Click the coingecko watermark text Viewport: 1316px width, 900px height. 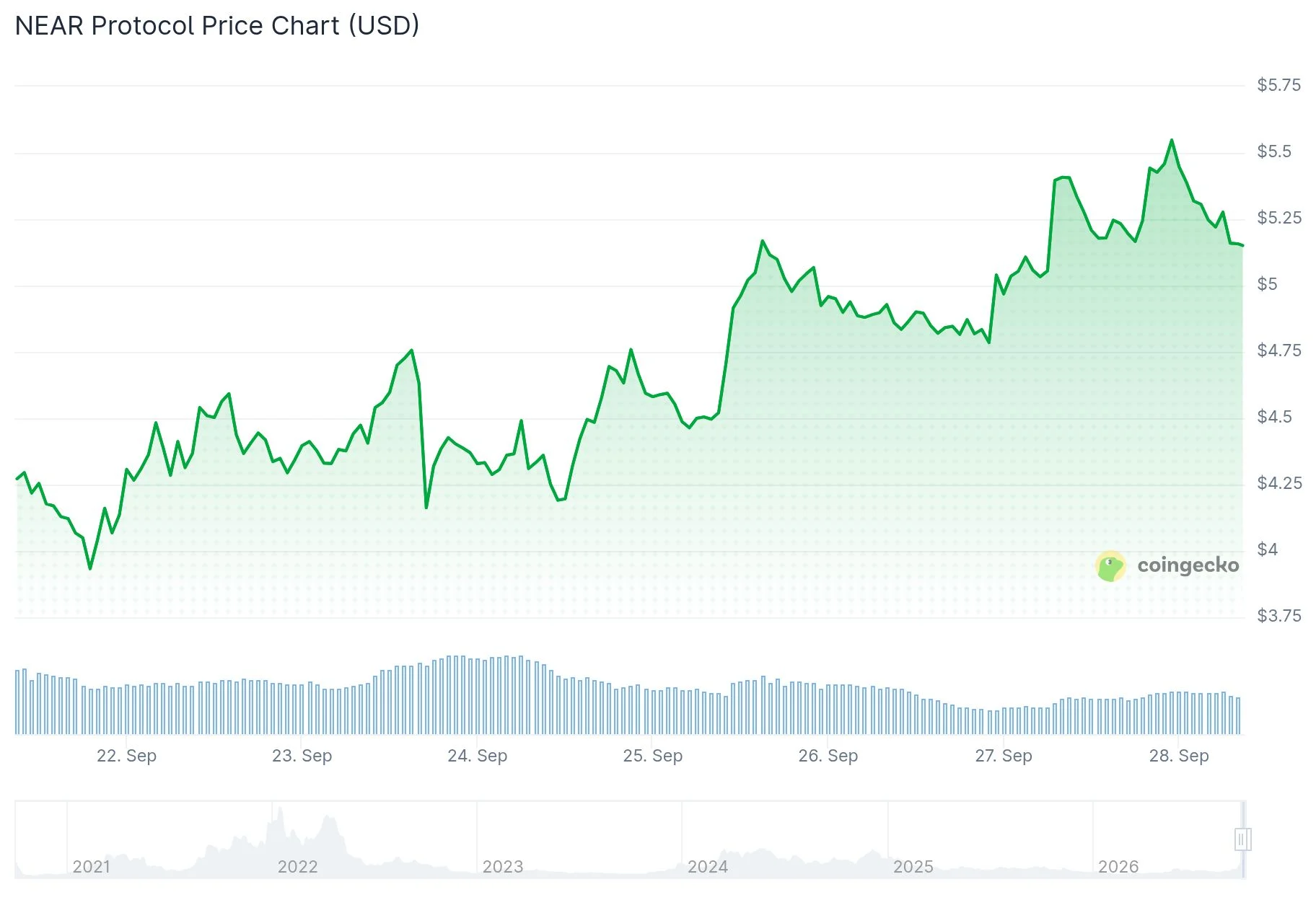pos(1188,565)
